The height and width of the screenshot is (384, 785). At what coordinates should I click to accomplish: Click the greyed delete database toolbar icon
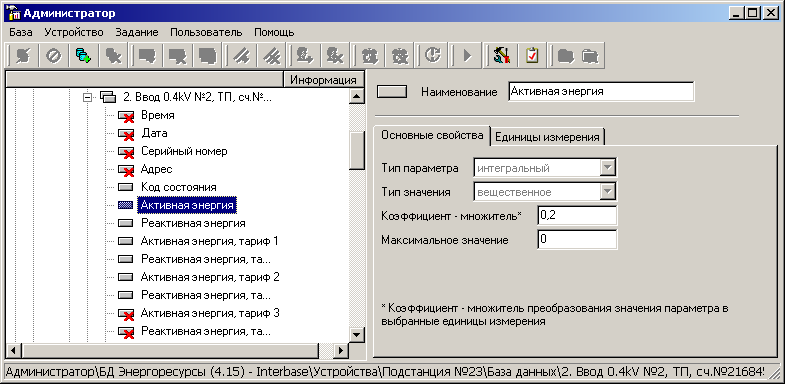click(x=114, y=56)
